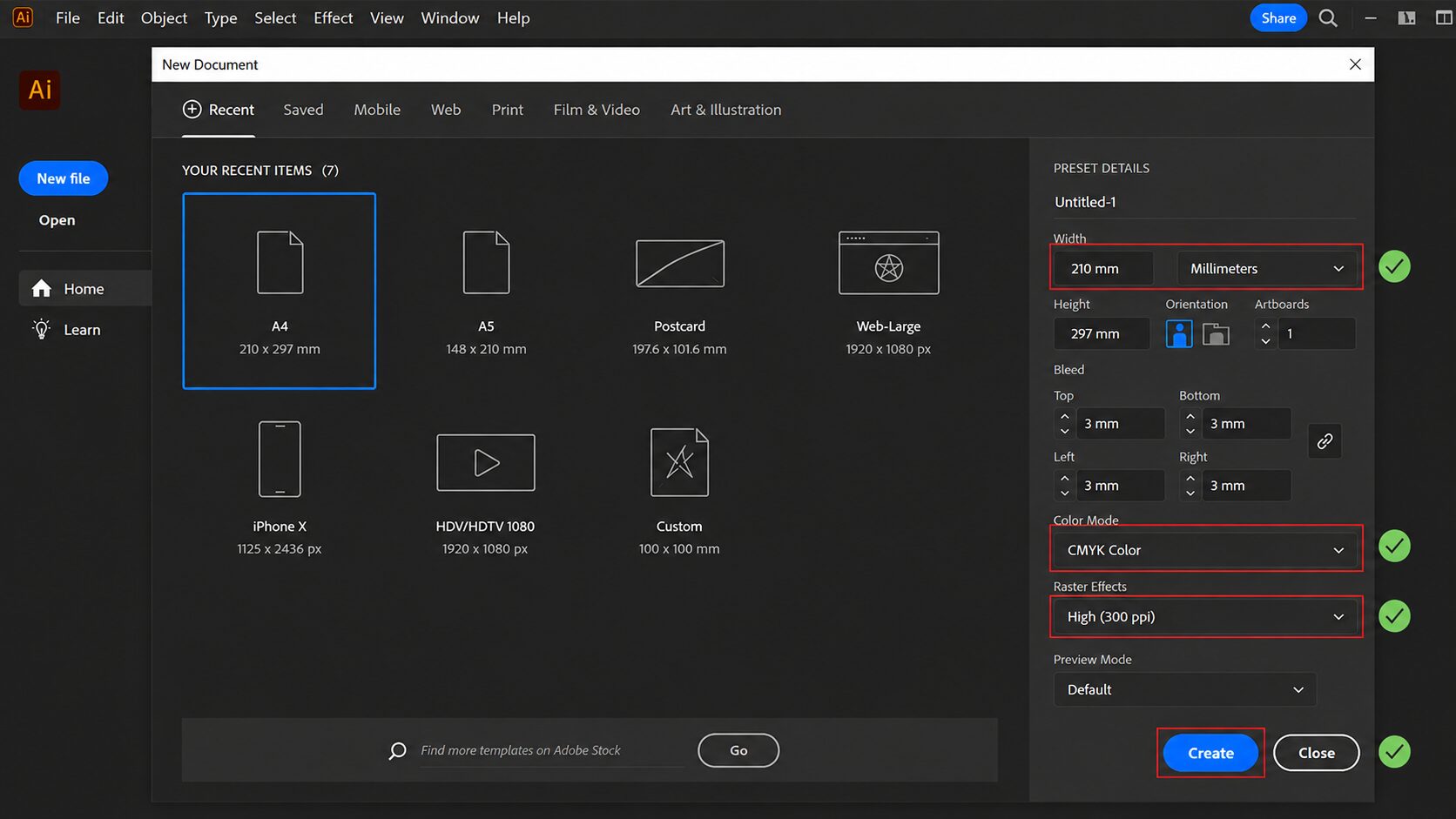Screen dimensions: 1456x819
Task: Open the Help menu
Action: pos(514,17)
